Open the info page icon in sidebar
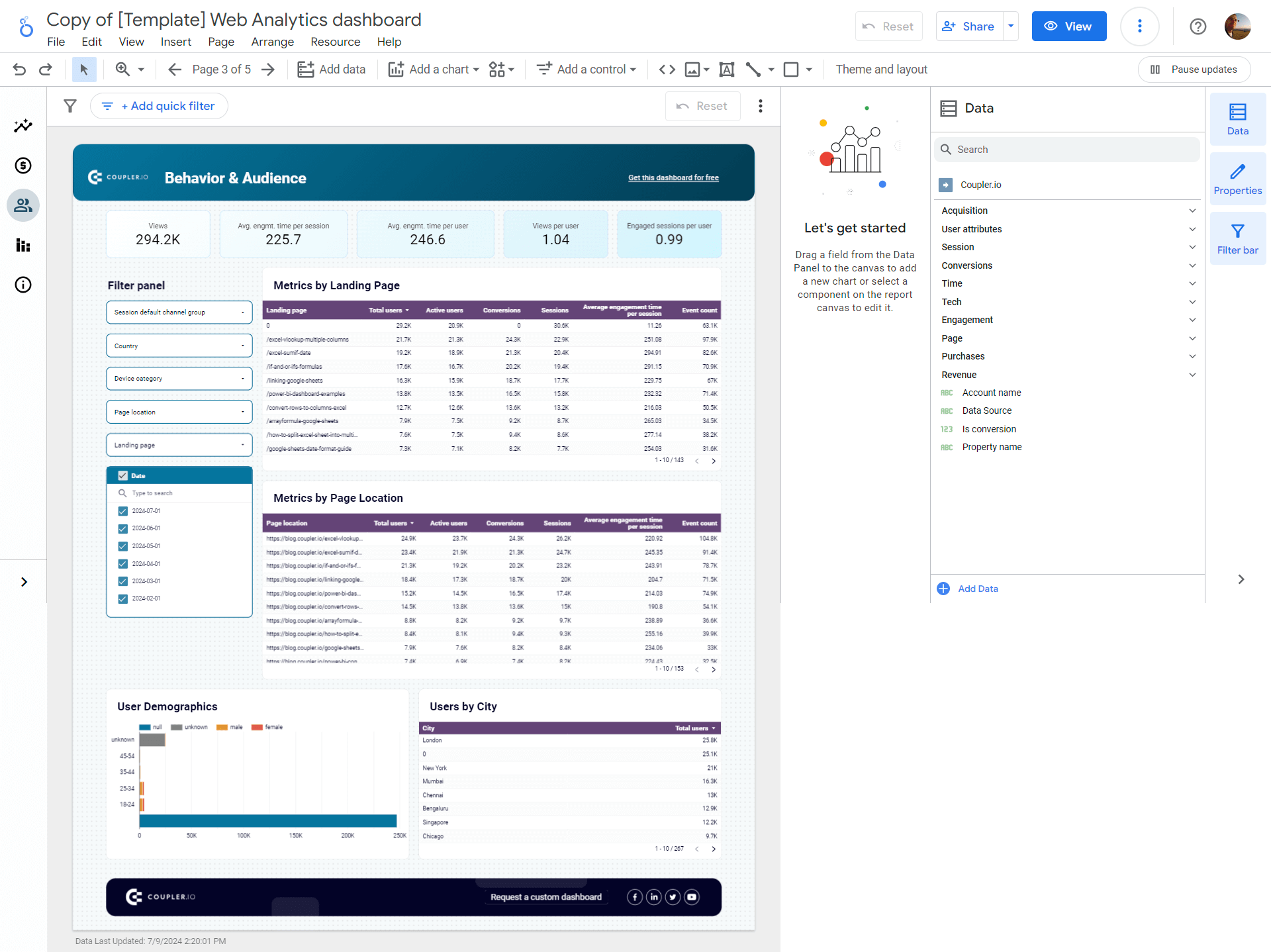This screenshot has width=1271, height=952. click(x=23, y=285)
